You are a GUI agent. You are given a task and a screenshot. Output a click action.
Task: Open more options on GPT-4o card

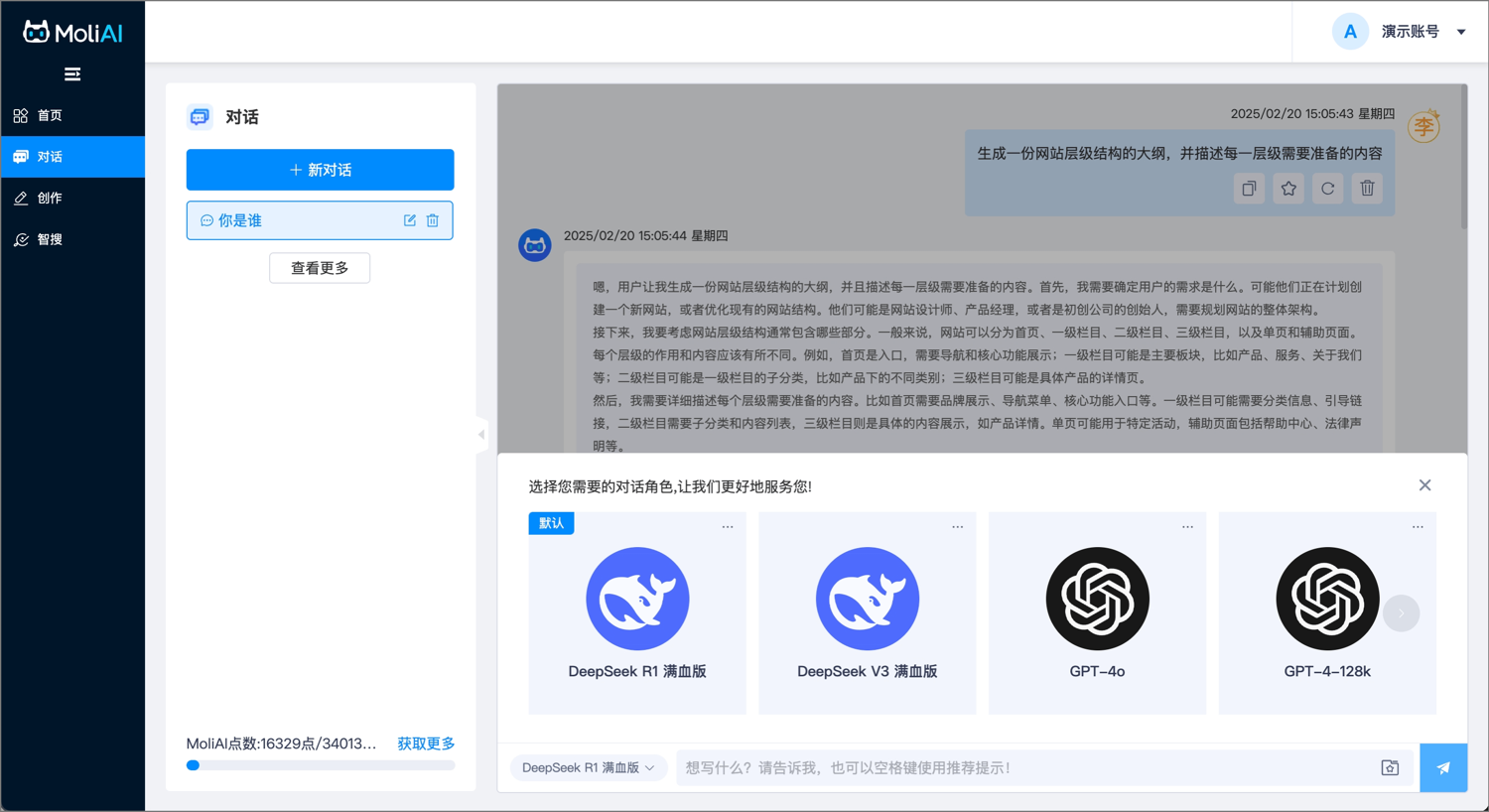pyautogui.click(x=1187, y=527)
